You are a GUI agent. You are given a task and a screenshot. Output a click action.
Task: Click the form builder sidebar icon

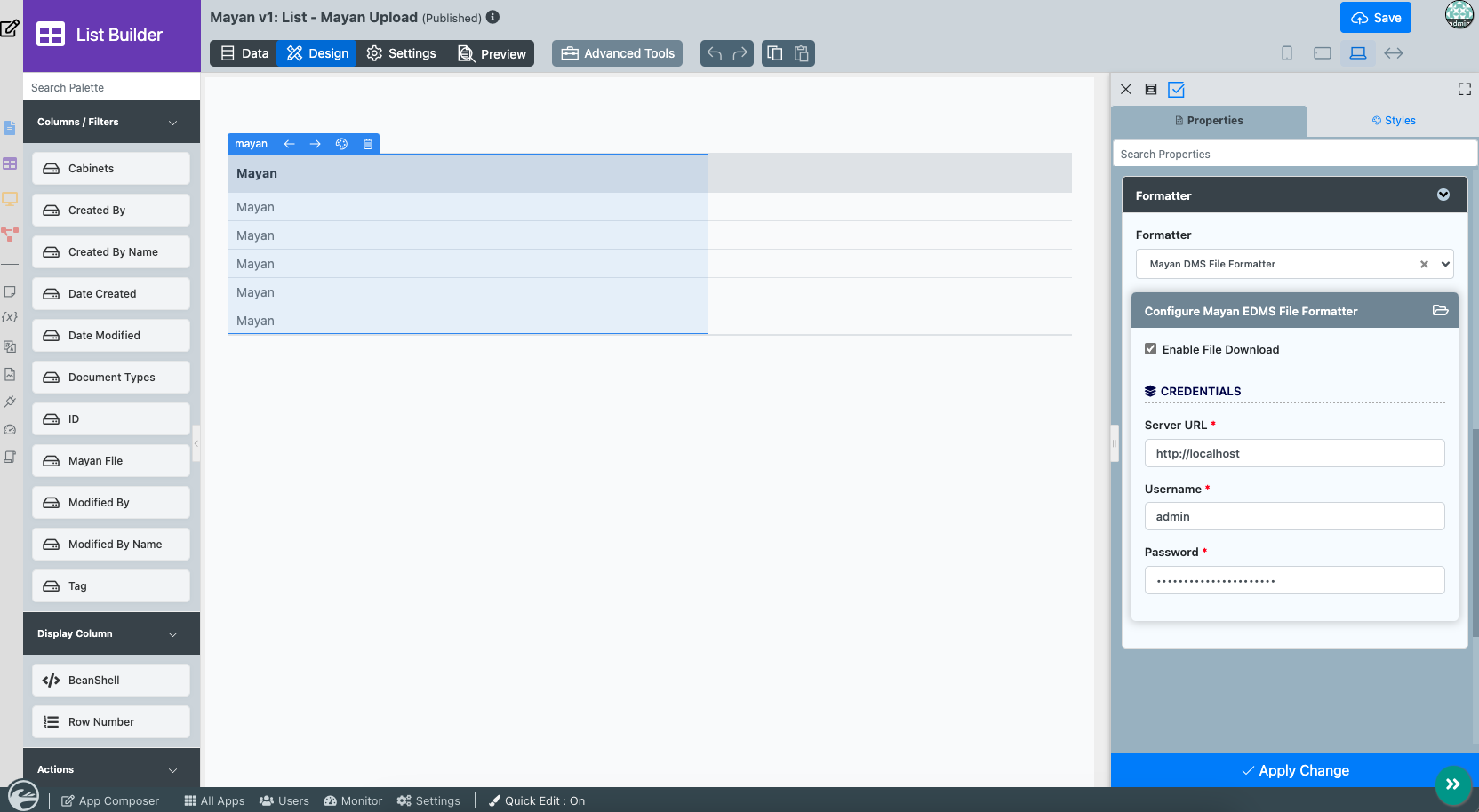tap(10, 128)
